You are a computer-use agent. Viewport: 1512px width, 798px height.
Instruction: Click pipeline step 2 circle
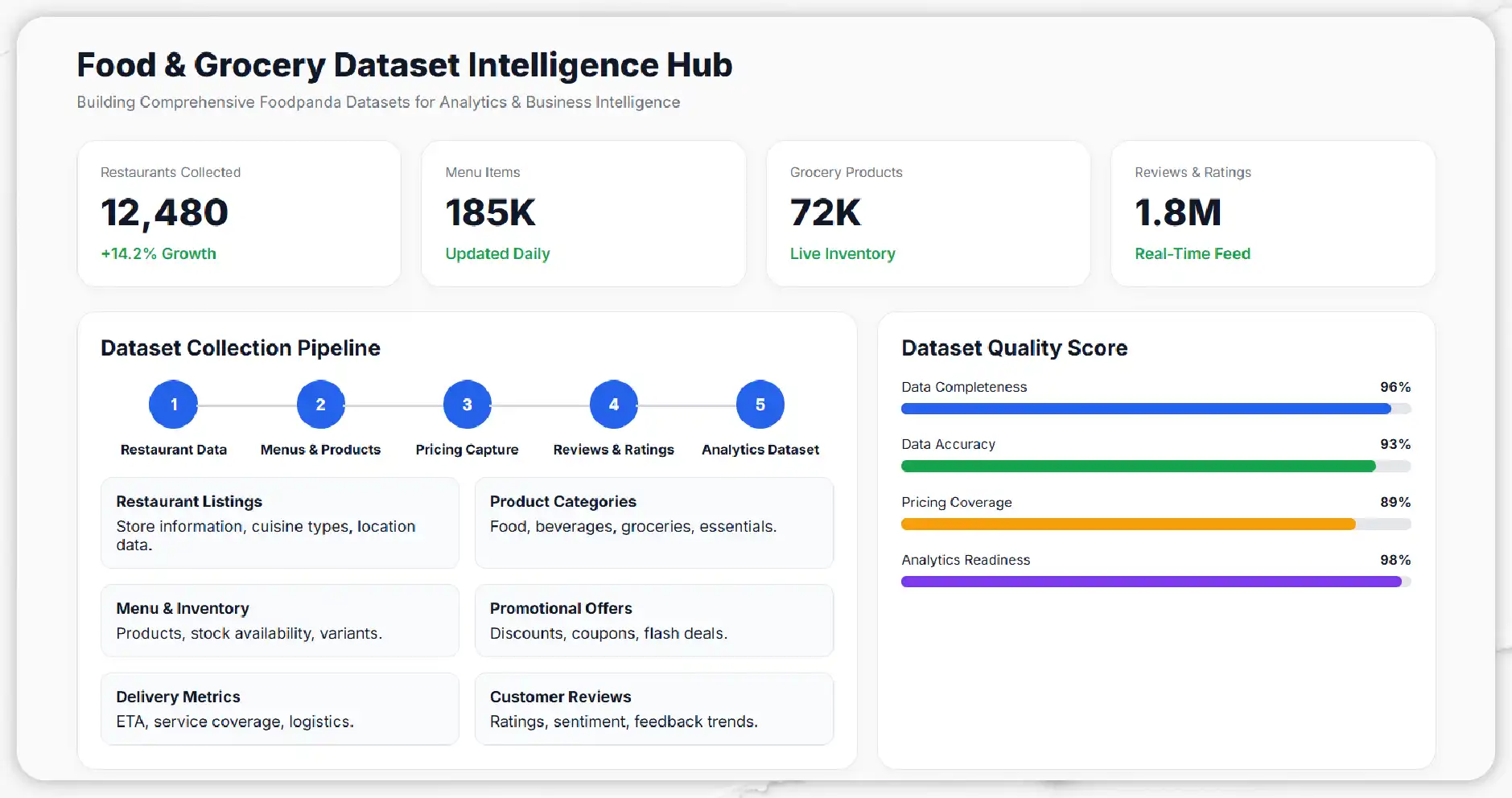320,405
